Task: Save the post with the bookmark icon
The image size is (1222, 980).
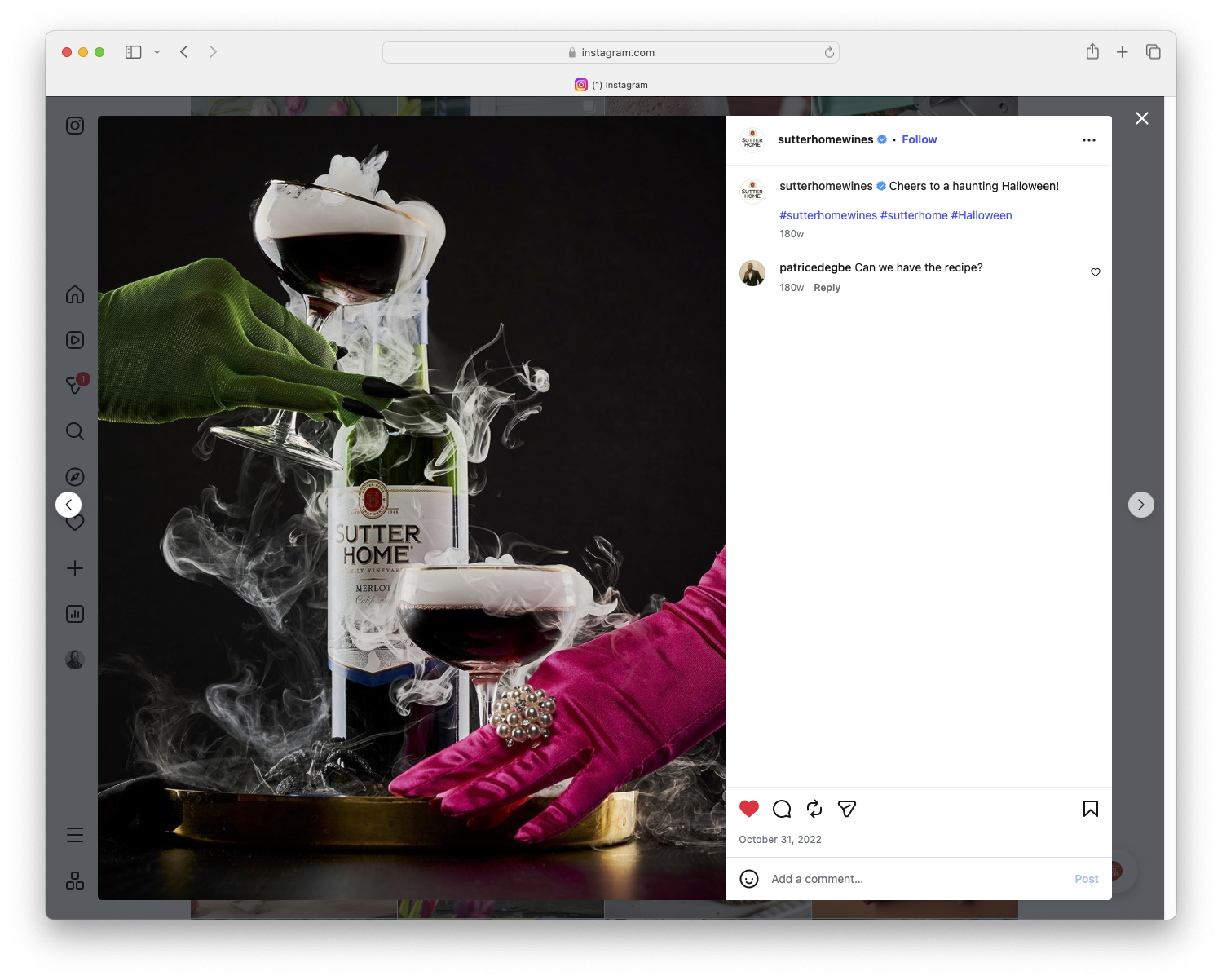Action: tap(1089, 809)
